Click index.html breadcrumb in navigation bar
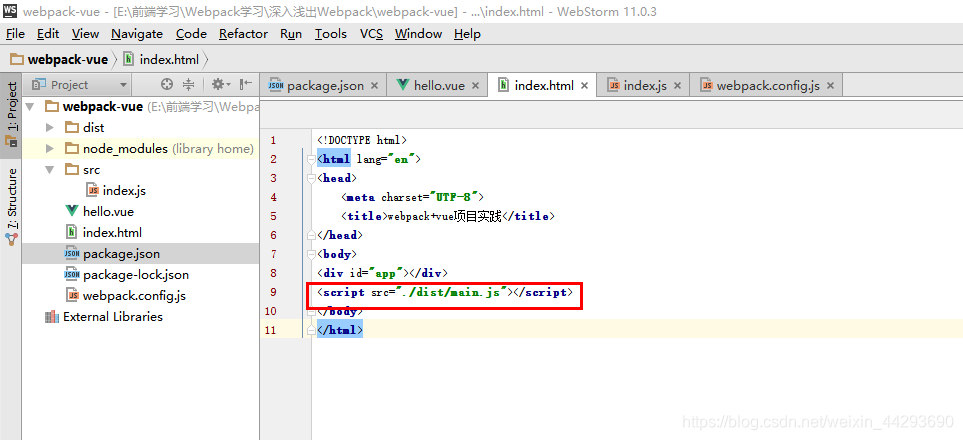Viewport: 963px width, 440px height. tap(161, 60)
